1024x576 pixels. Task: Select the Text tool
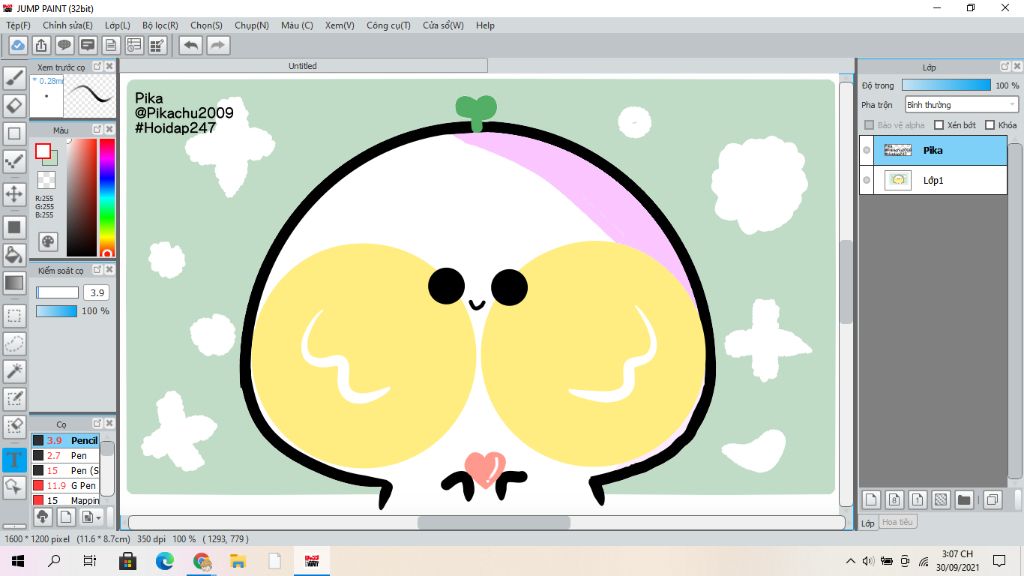(x=14, y=460)
